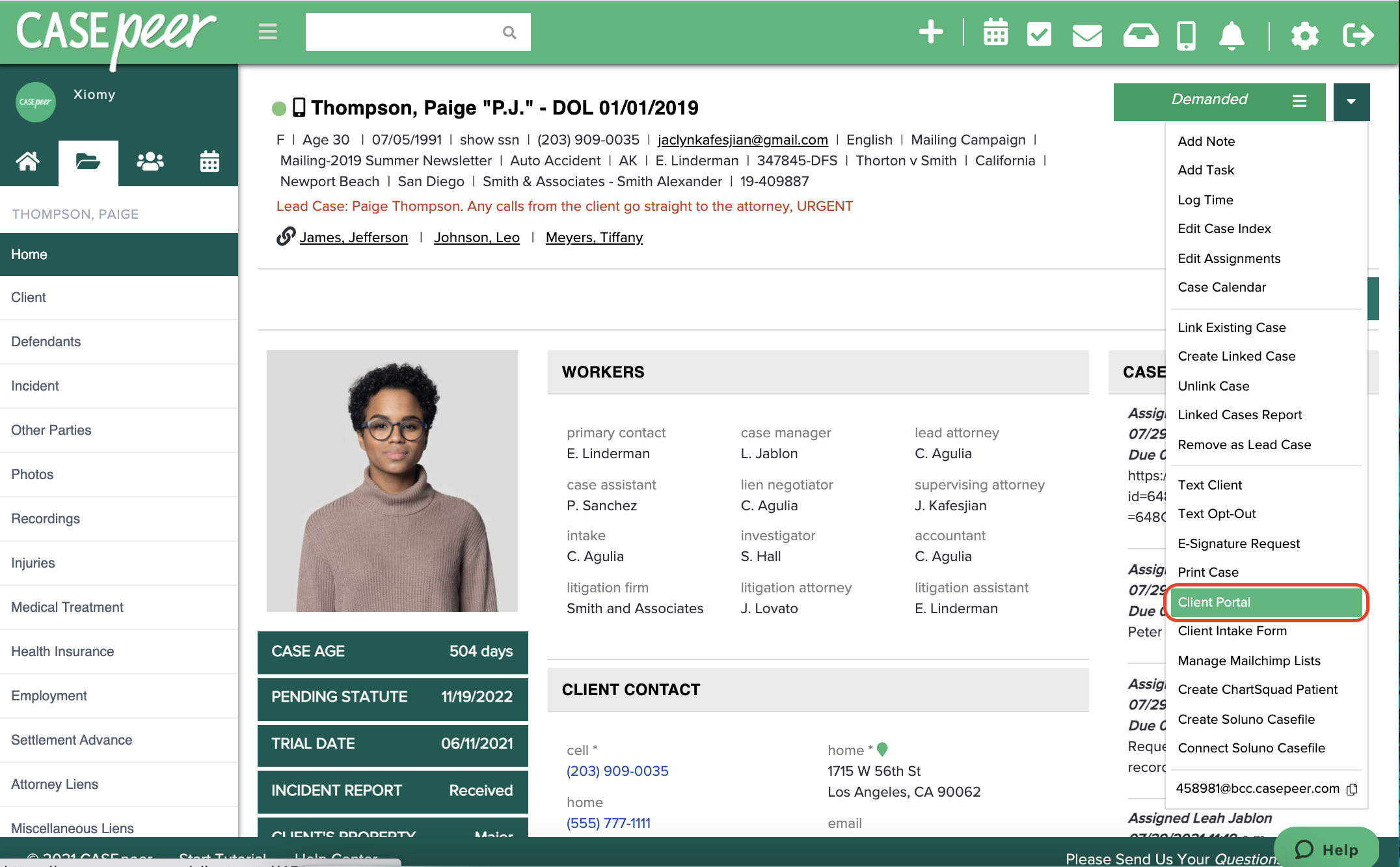This screenshot has height=867, width=1400.
Task: Click the notifications bell icon
Action: coord(1232,34)
